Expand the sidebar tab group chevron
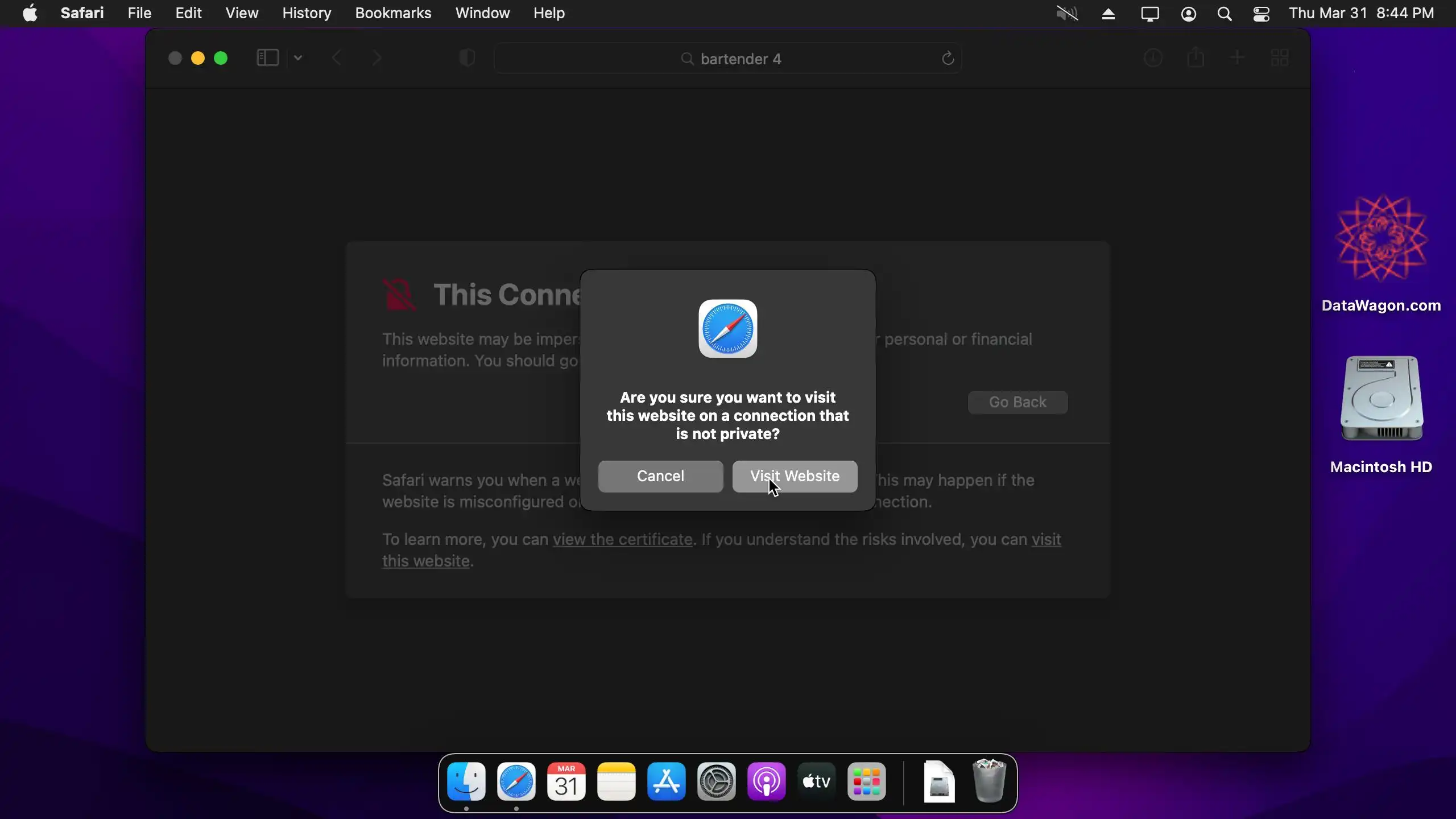Screen dimensions: 1456x819 (x=298, y=58)
